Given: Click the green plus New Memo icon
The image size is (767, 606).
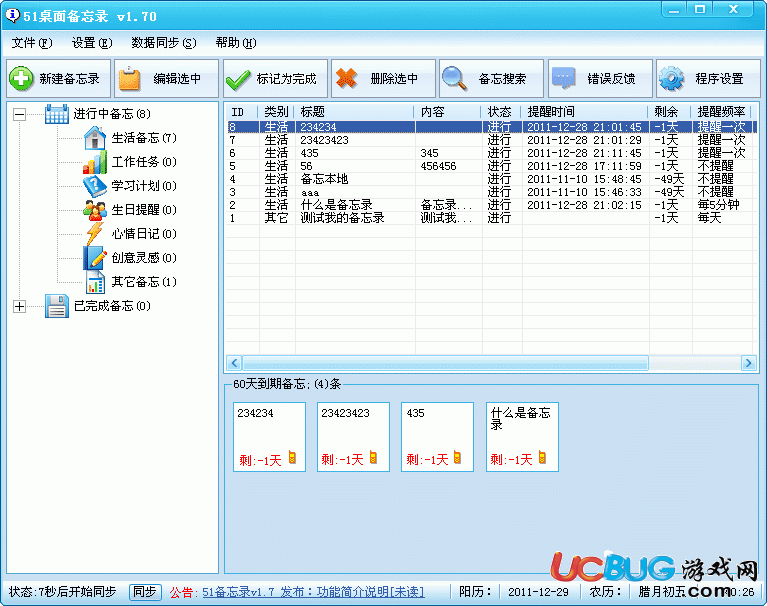Looking at the screenshot, I should coord(21,79).
